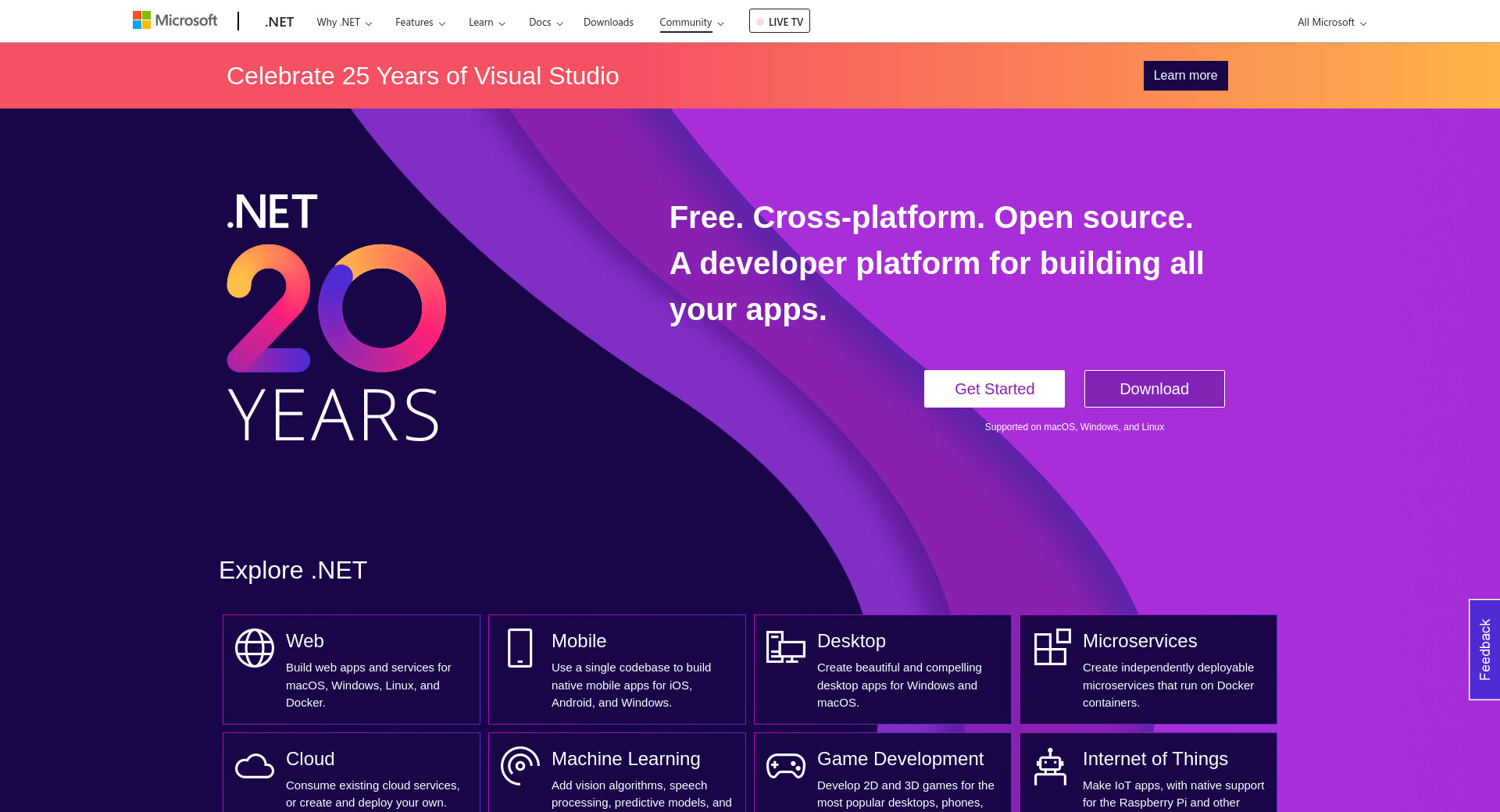1500x812 pixels.
Task: Open the Feedback side tab
Action: [1484, 650]
